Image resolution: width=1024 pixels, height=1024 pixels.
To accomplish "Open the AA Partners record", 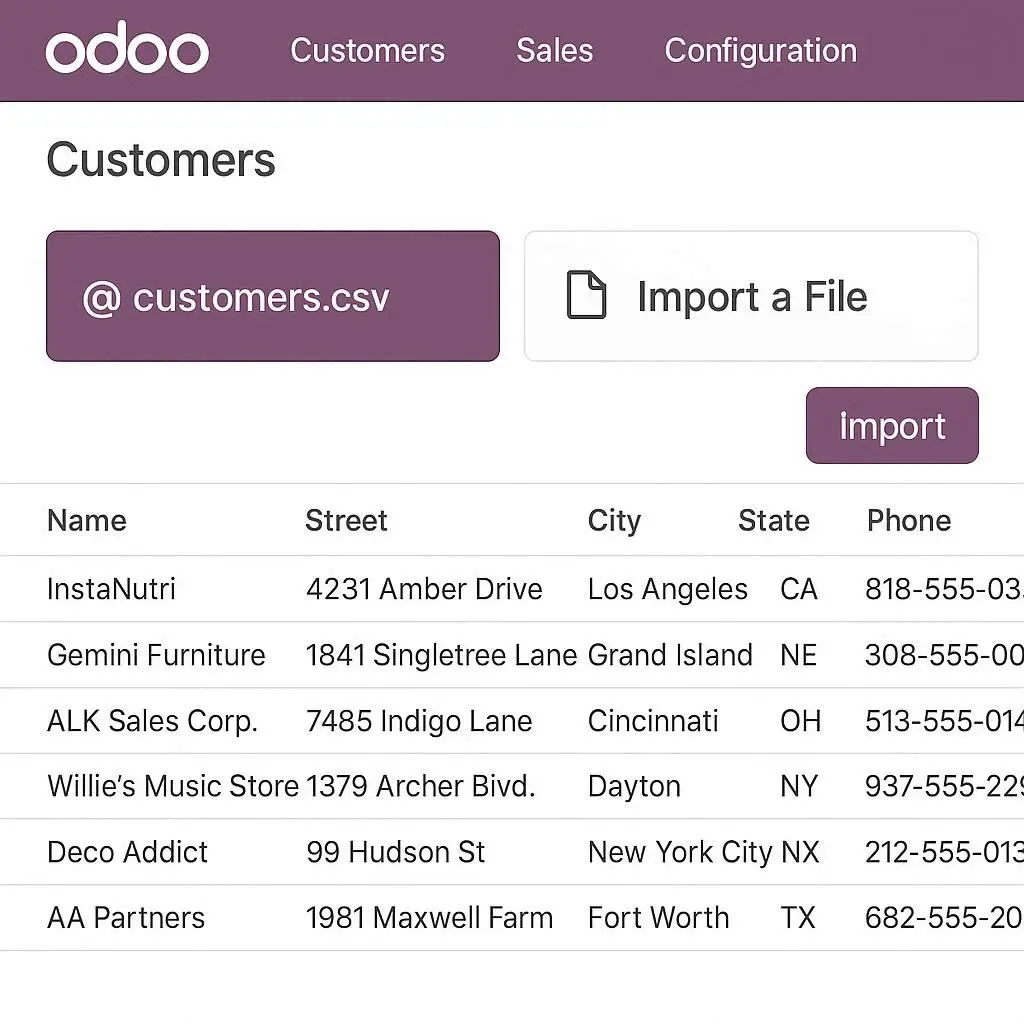I will pos(126,918).
